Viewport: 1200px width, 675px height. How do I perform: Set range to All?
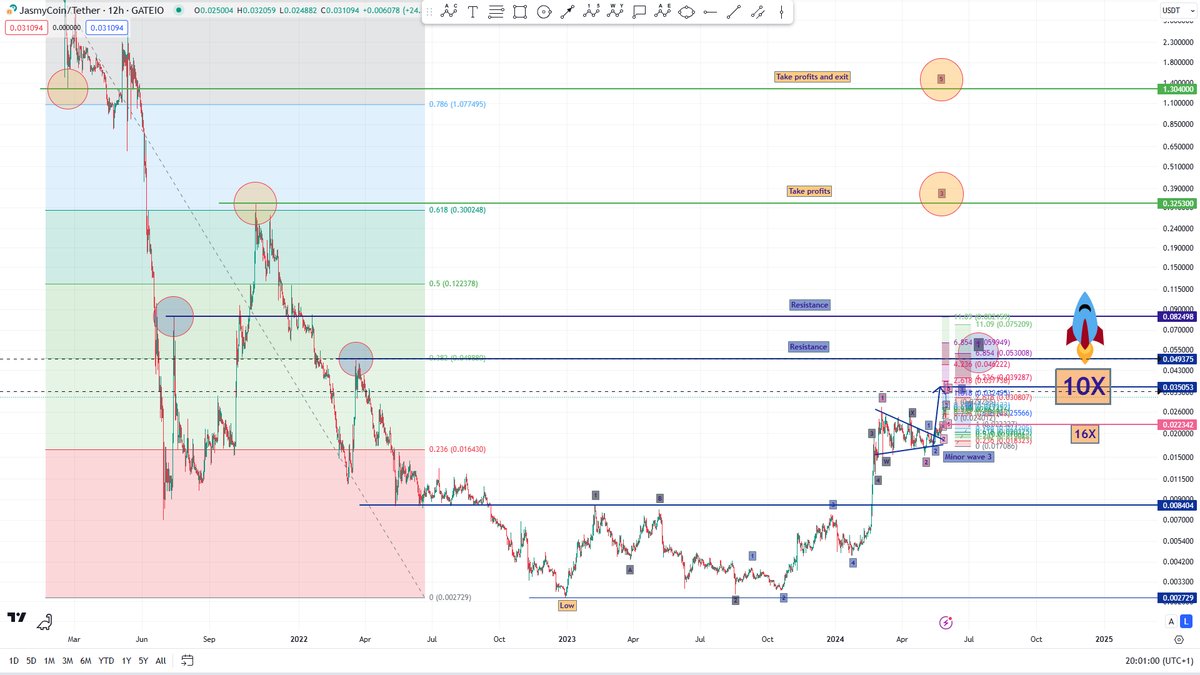(161, 661)
